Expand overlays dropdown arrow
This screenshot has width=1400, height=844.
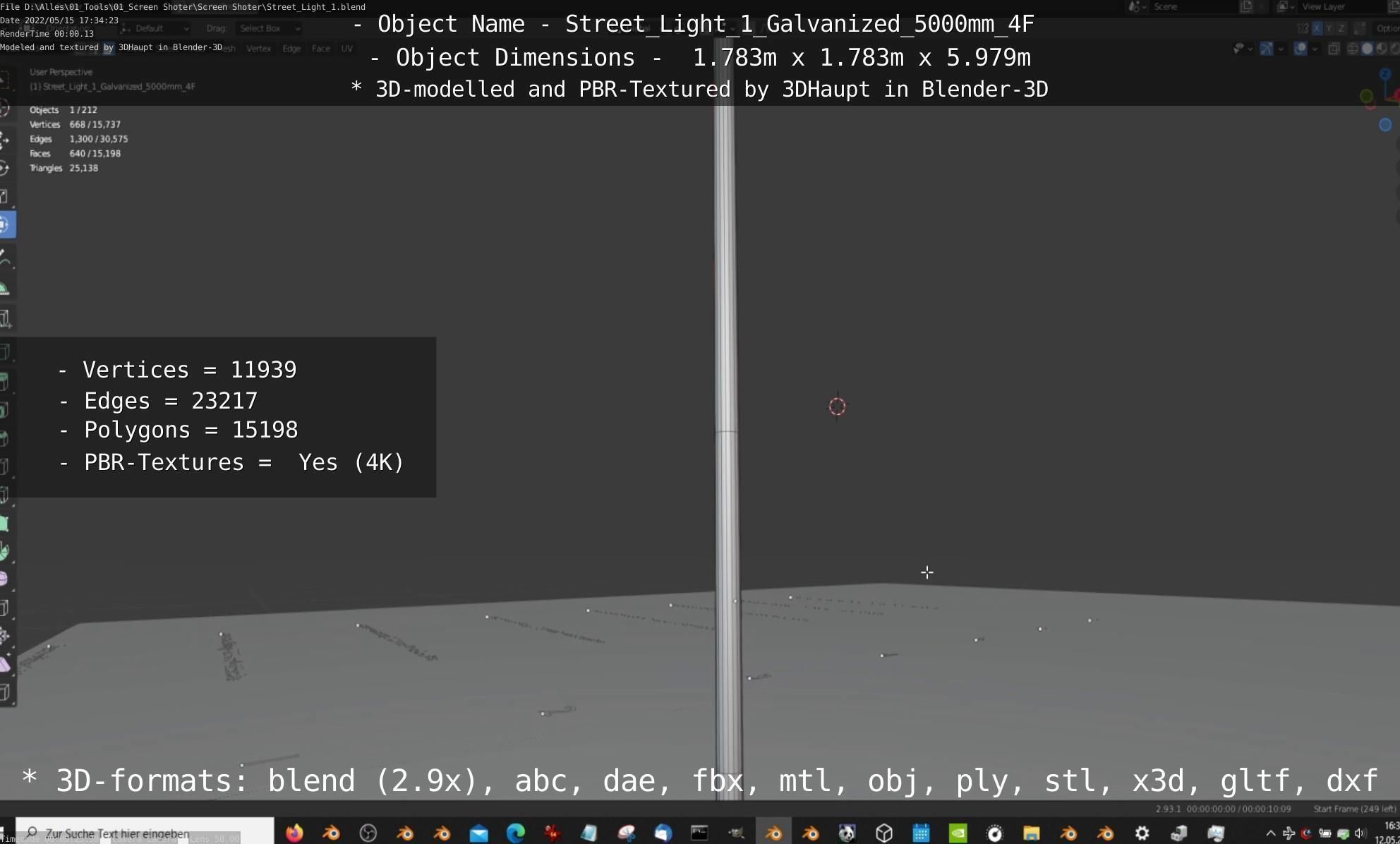point(1314,49)
